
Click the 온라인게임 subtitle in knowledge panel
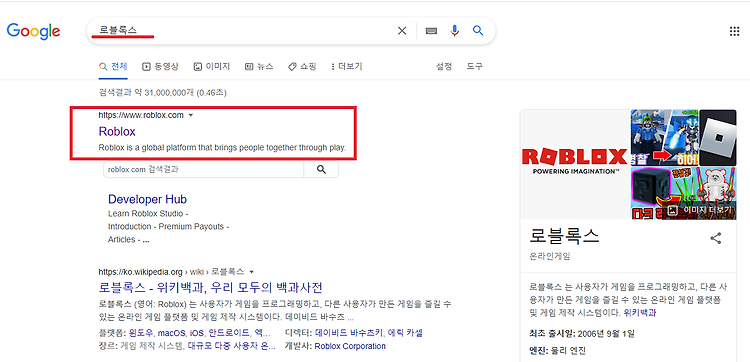550,256
